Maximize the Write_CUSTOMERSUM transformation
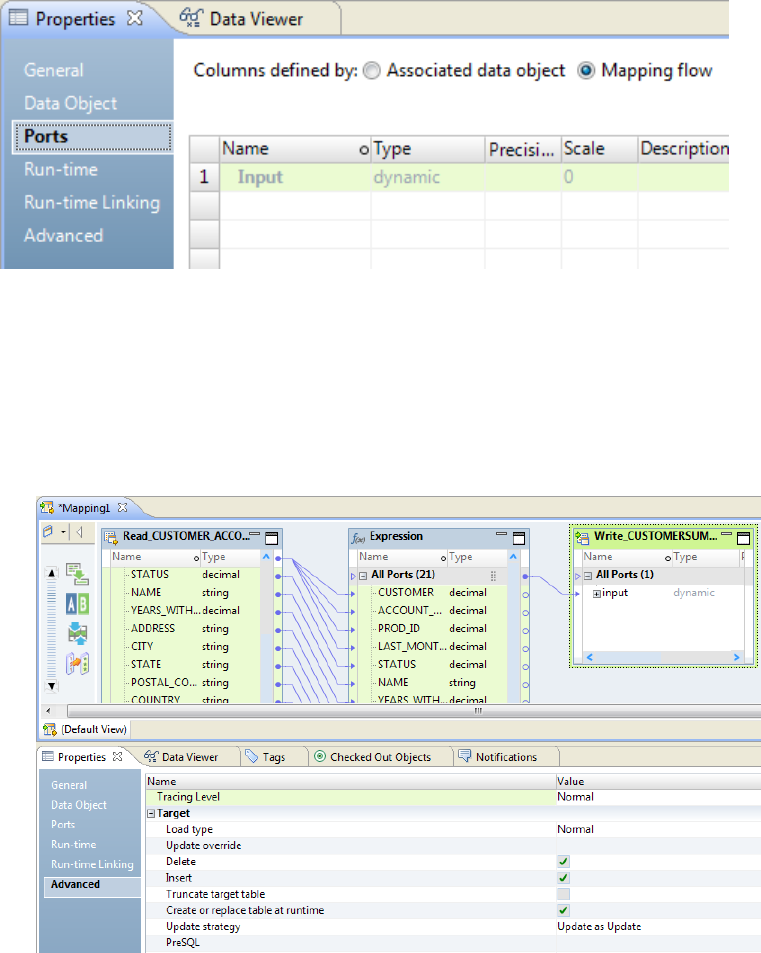Screen dimensions: 761x953 743,538
